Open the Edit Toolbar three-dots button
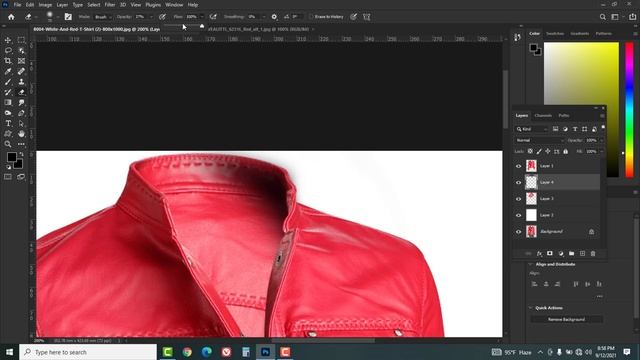Screen dimensions: 640x360 coord(21,144)
